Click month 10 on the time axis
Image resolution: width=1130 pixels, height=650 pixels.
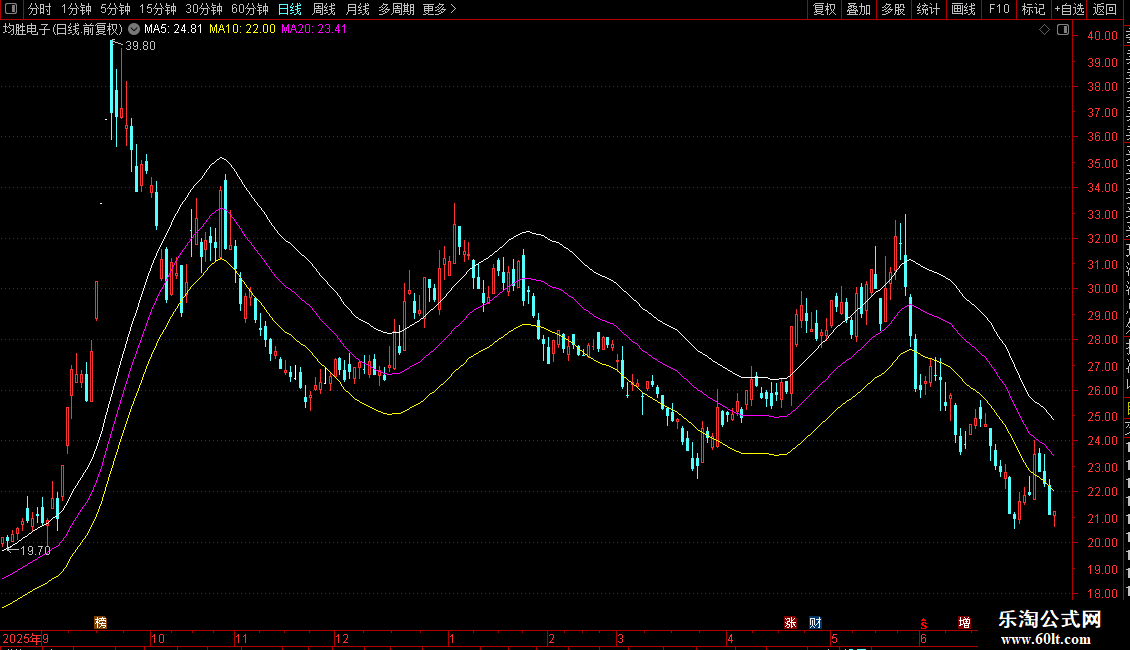tap(158, 638)
